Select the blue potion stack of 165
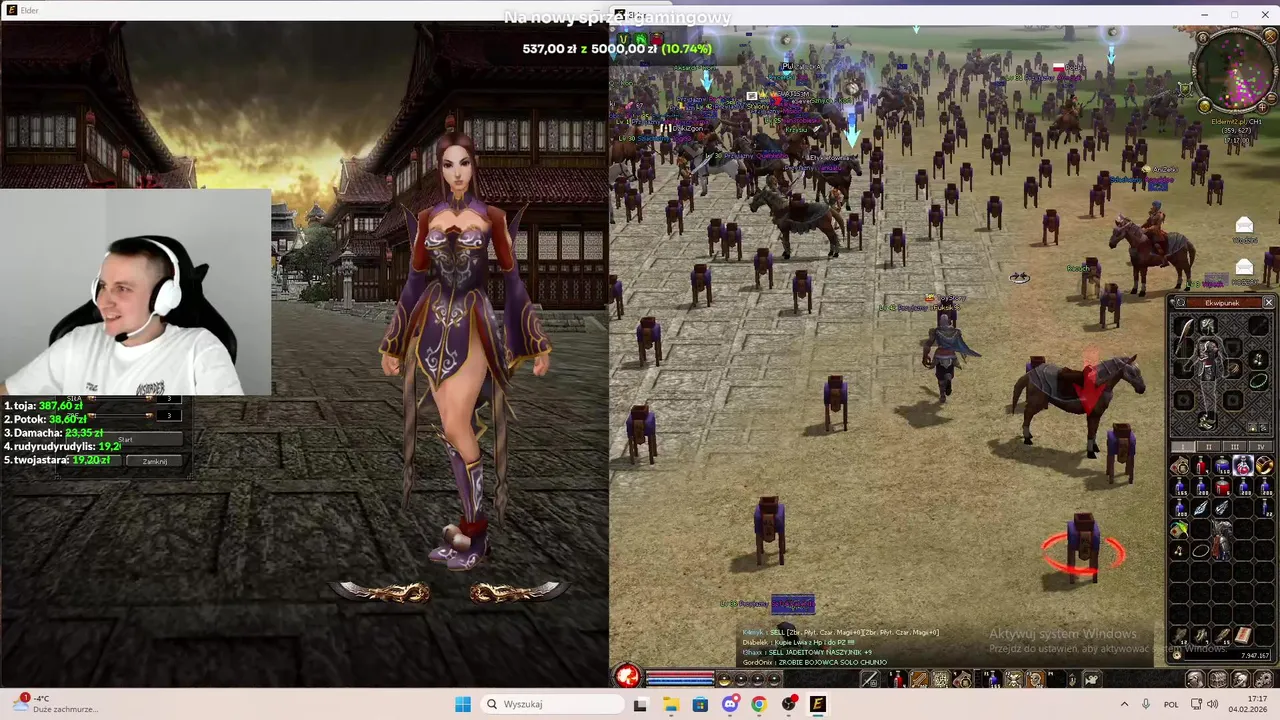 [1179, 488]
